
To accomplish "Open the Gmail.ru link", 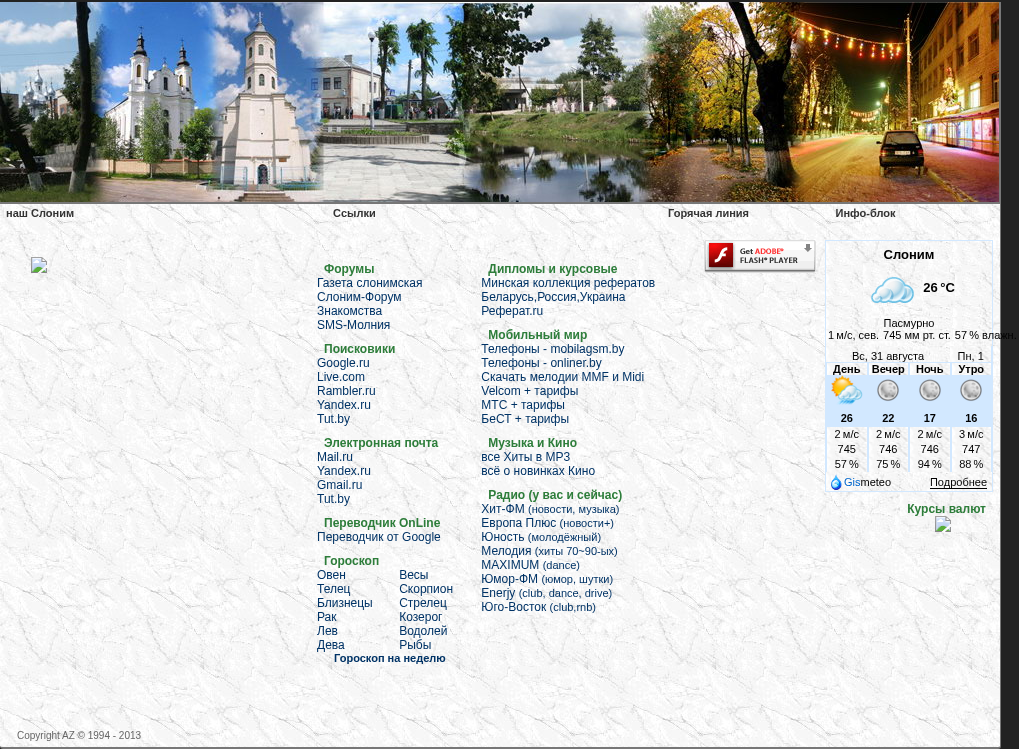I will 340,485.
